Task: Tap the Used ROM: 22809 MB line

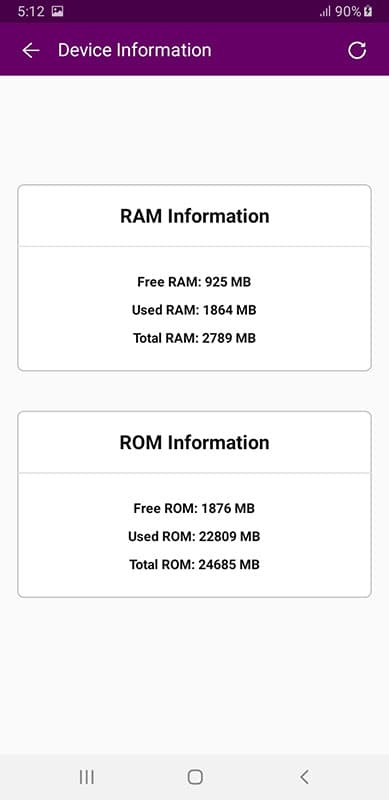Action: pos(194,536)
